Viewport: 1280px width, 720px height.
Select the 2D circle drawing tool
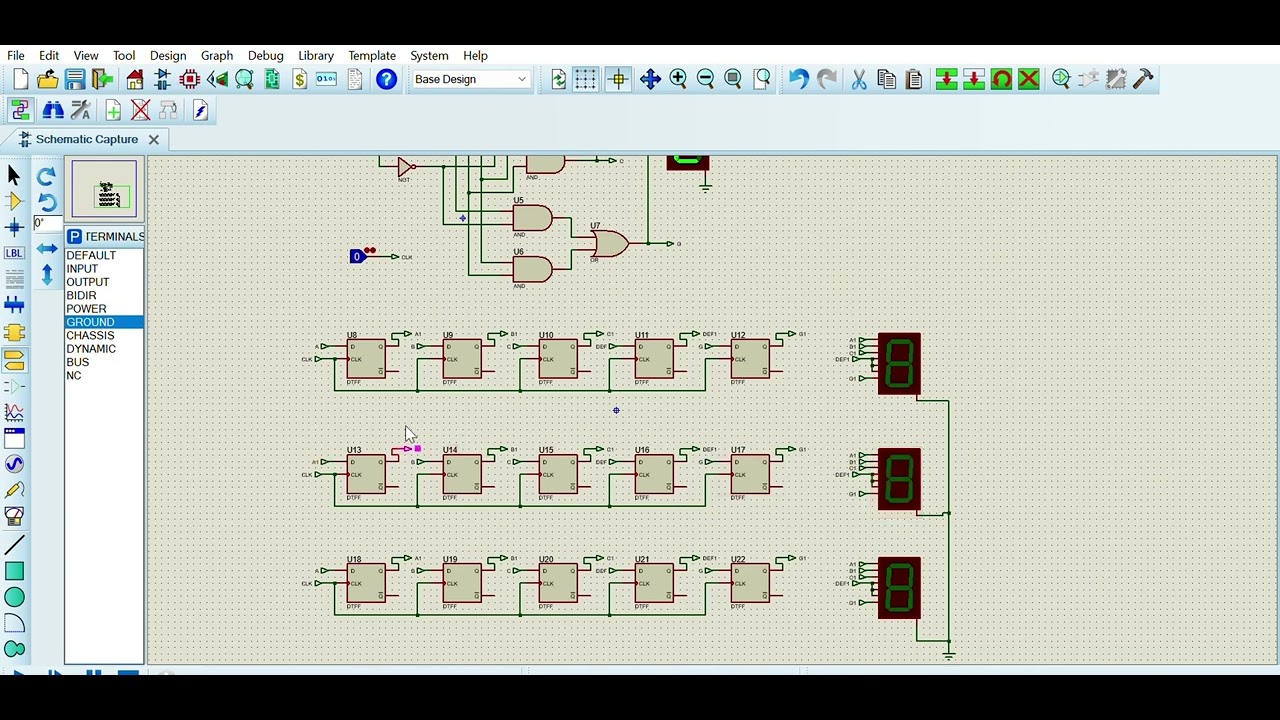(14, 597)
